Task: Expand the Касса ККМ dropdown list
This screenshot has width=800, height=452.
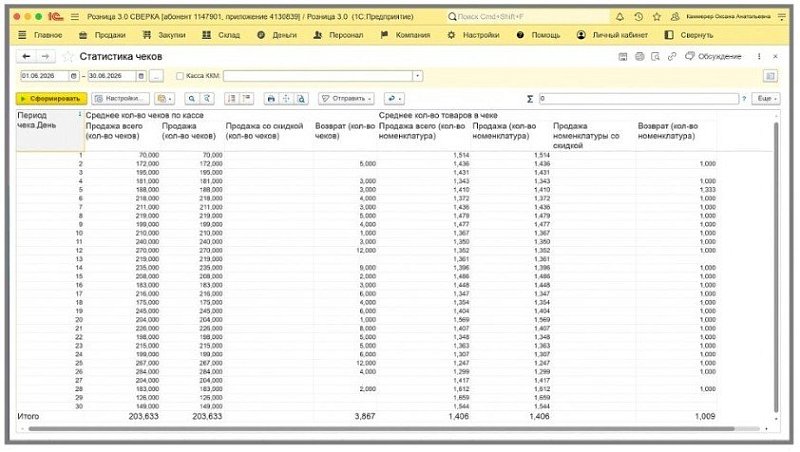Action: click(417, 76)
